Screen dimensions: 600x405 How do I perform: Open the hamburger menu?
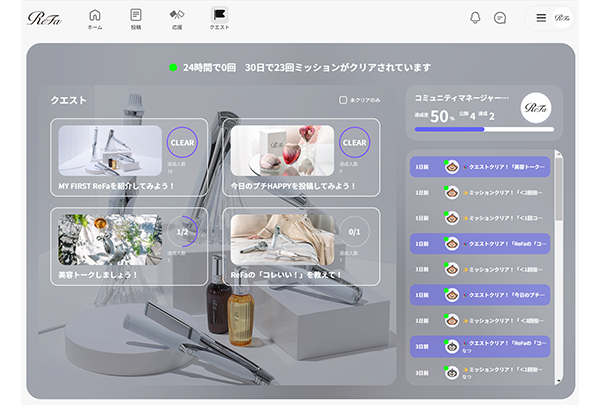[x=541, y=18]
